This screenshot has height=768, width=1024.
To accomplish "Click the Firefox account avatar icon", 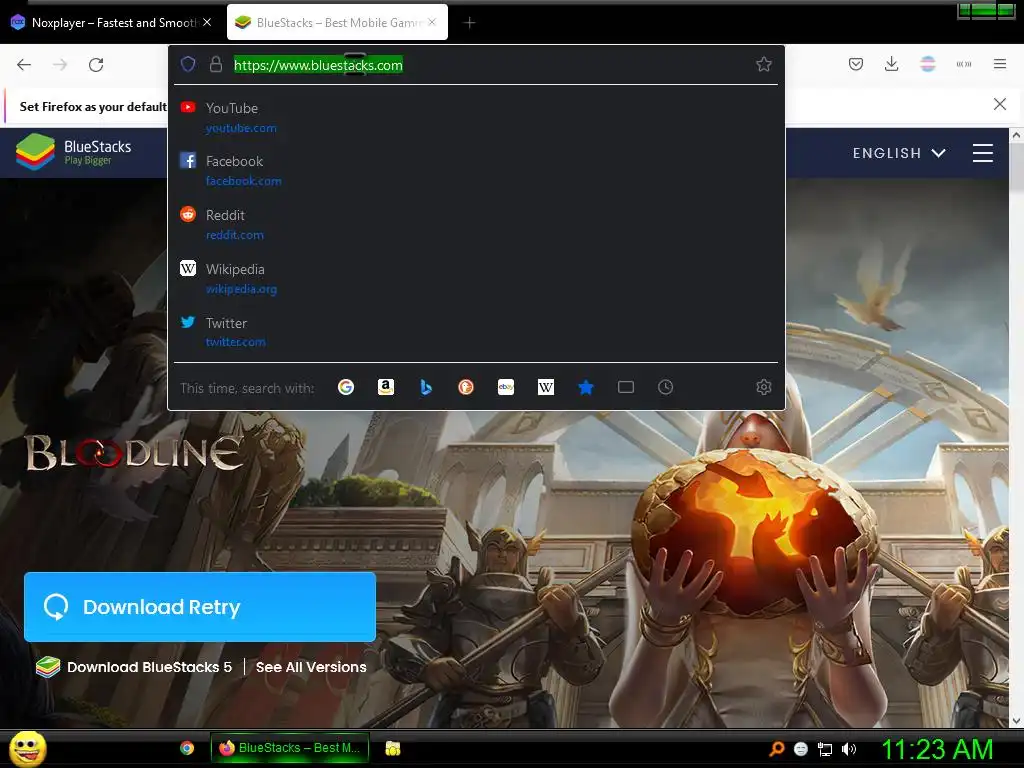I will (928, 64).
